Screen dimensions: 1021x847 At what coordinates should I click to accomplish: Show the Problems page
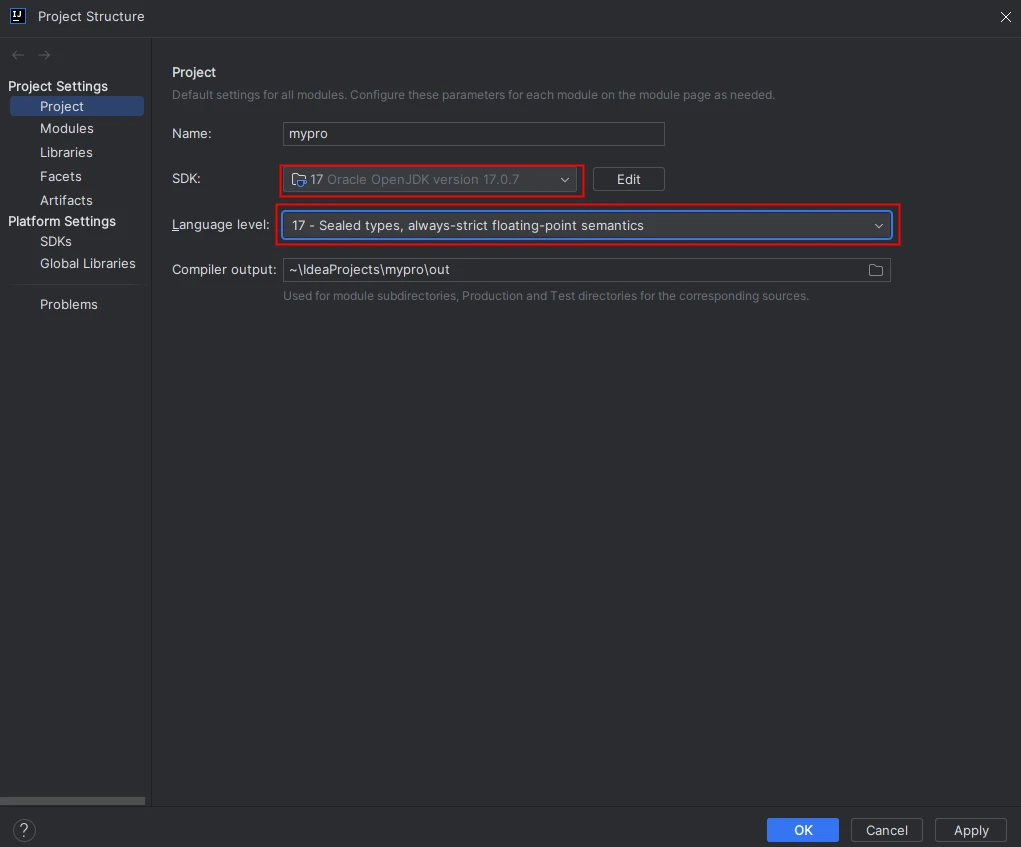[69, 305]
